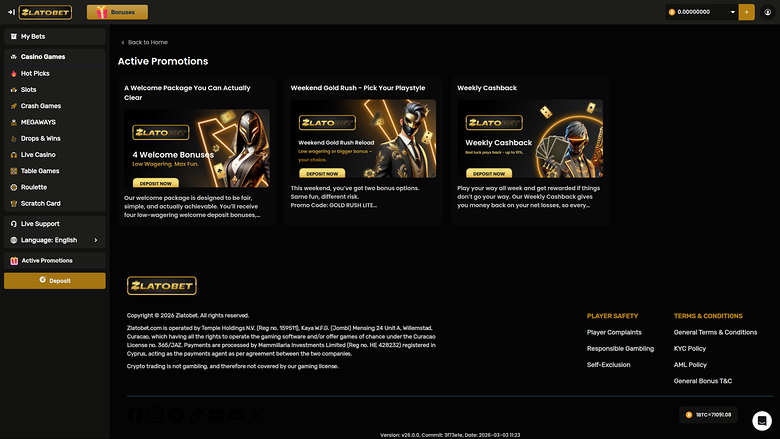
Task: Open the Telegram social icon
Action: click(x=176, y=415)
